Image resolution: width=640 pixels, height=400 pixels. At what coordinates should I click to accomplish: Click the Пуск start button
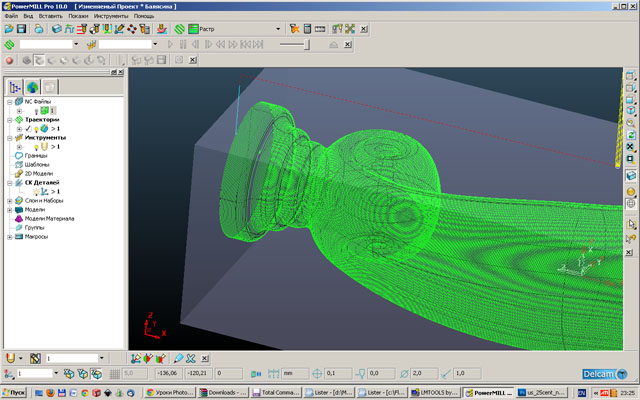tap(14, 393)
